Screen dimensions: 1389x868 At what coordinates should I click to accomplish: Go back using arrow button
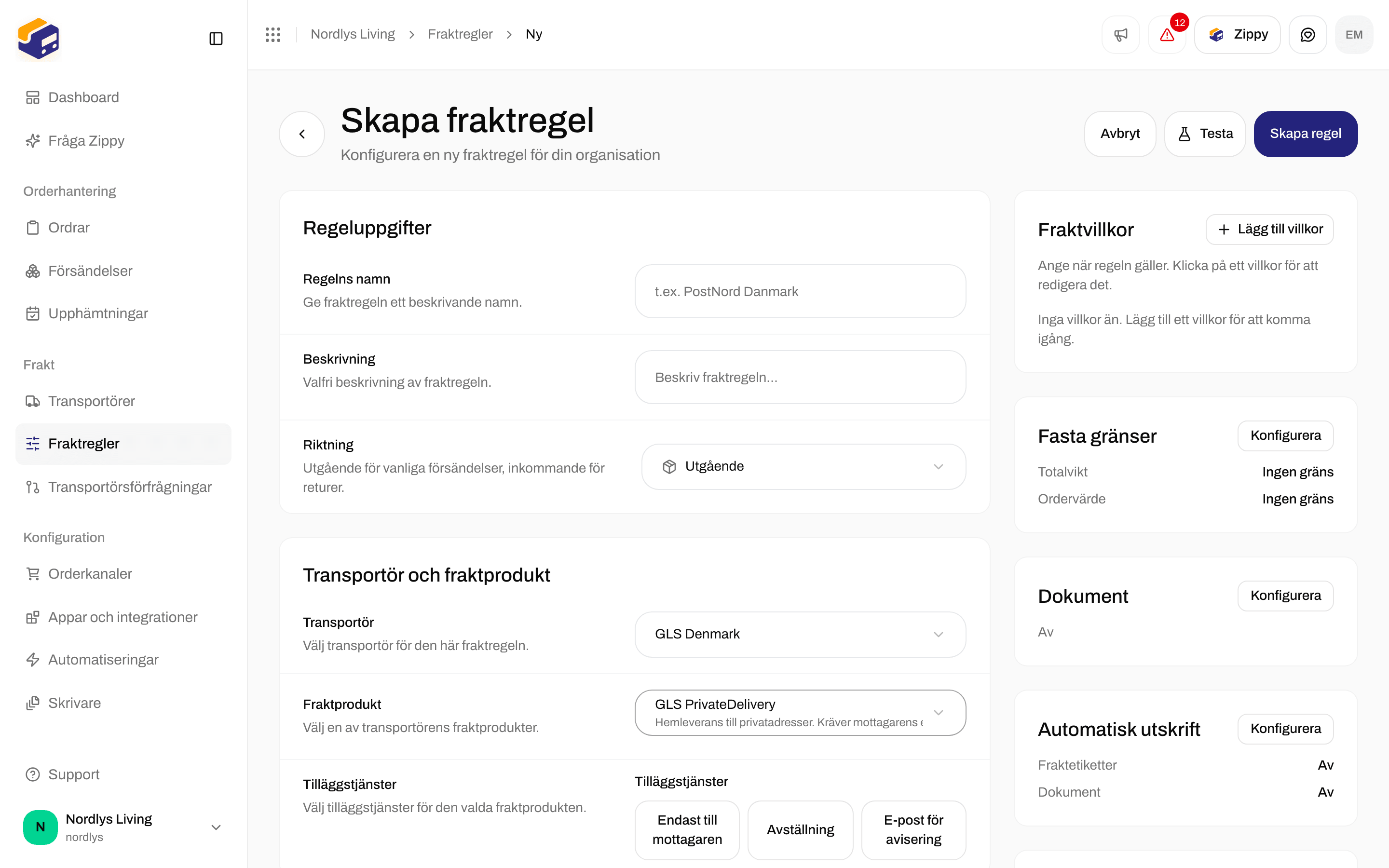302,134
